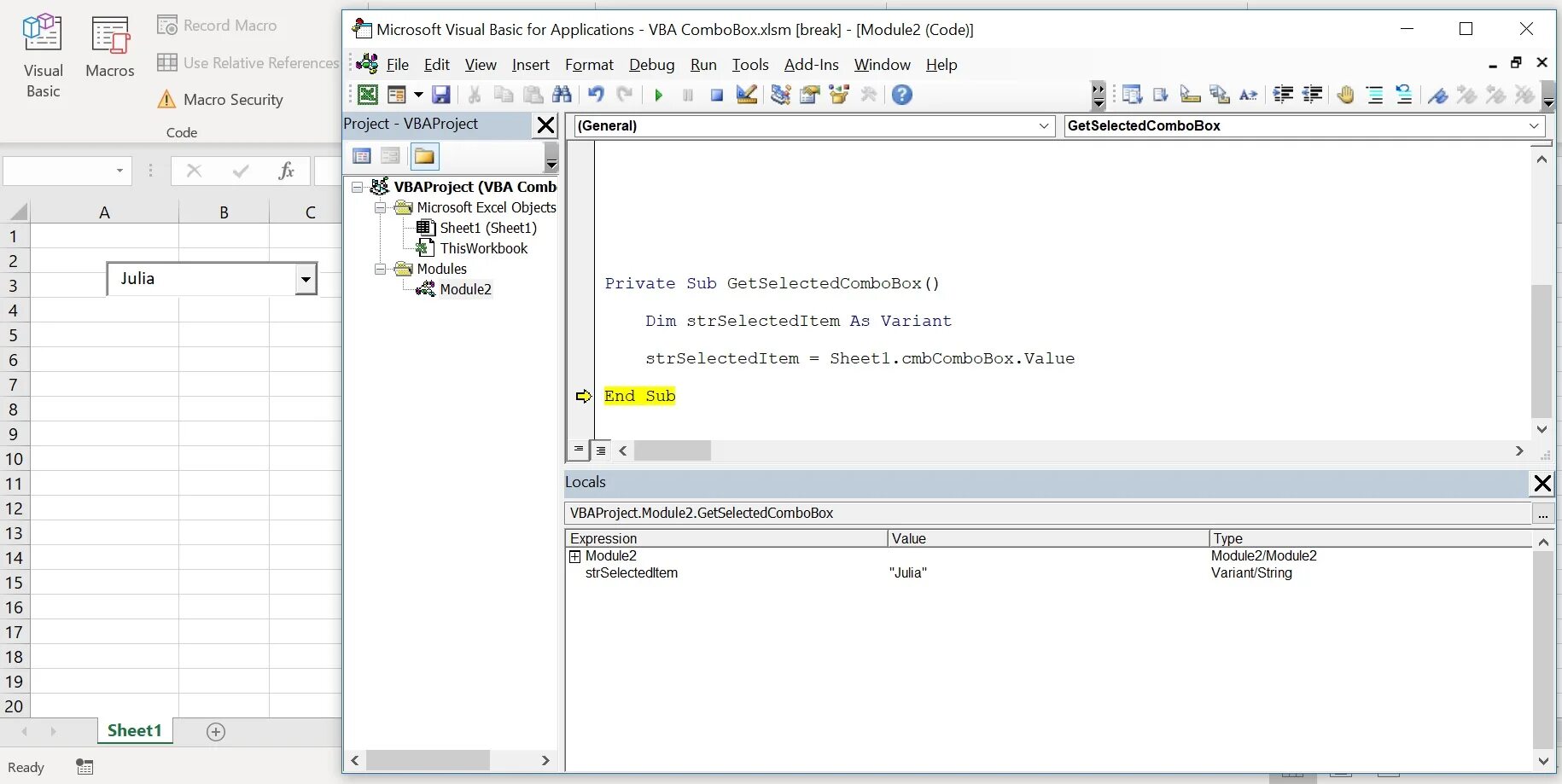Click the code pane horizontal scrollbar thumb

coord(673,450)
